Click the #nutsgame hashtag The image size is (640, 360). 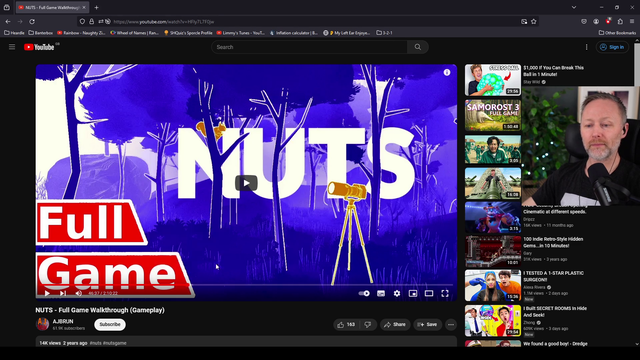(x=115, y=343)
